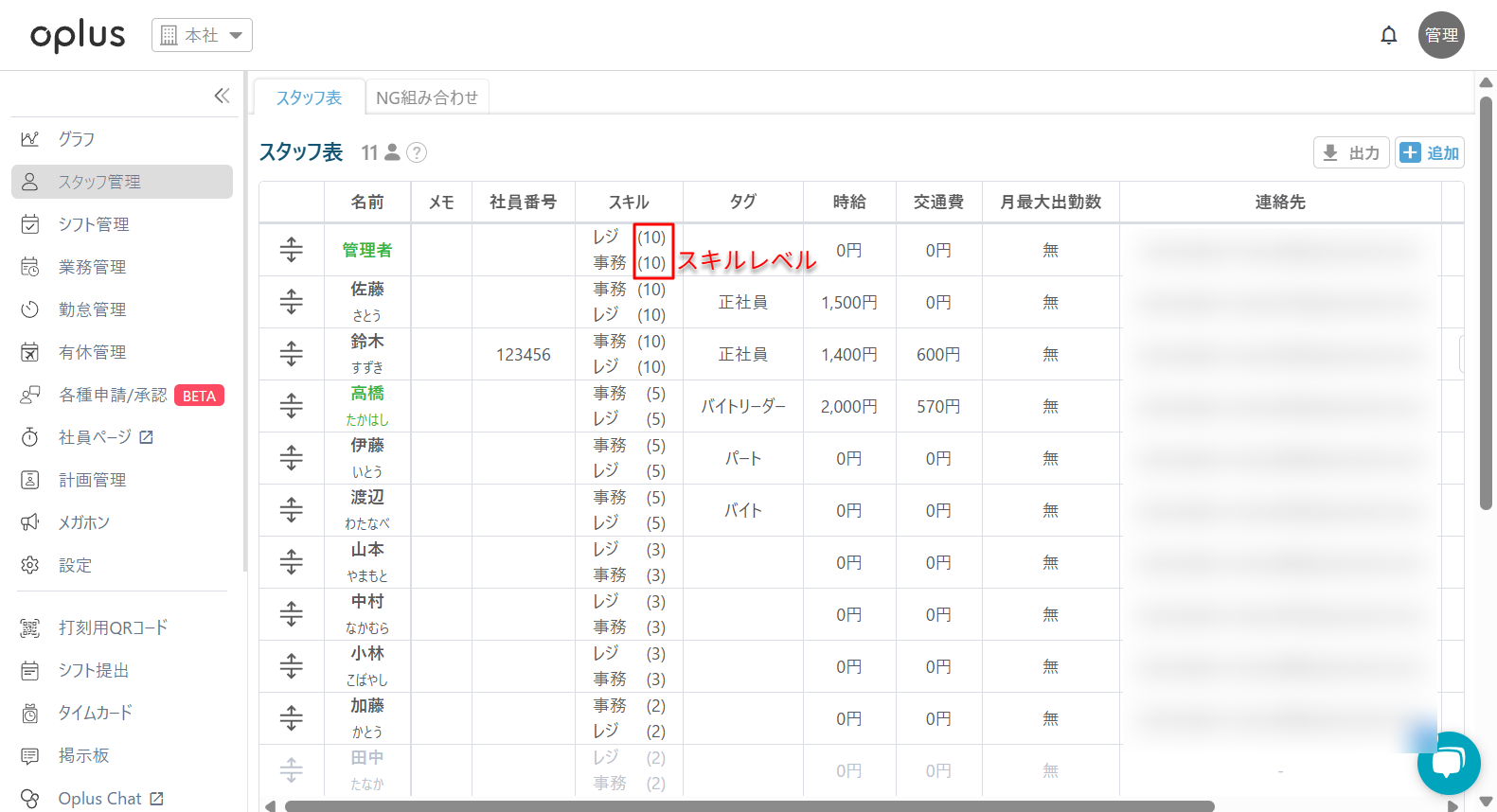The image size is (1497, 812).
Task: Click the 出力 export button
Action: (1351, 152)
